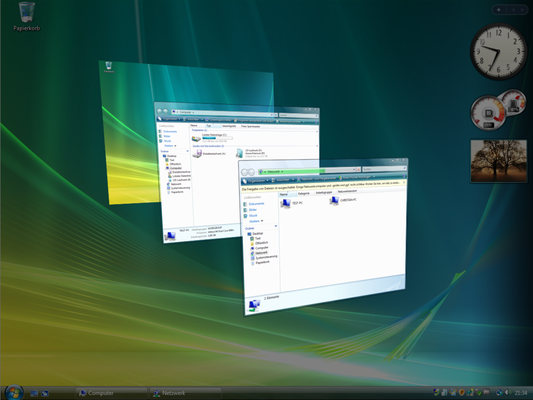Open Organisieren menu in Computer window
533x400 pixels.
pos(169,119)
